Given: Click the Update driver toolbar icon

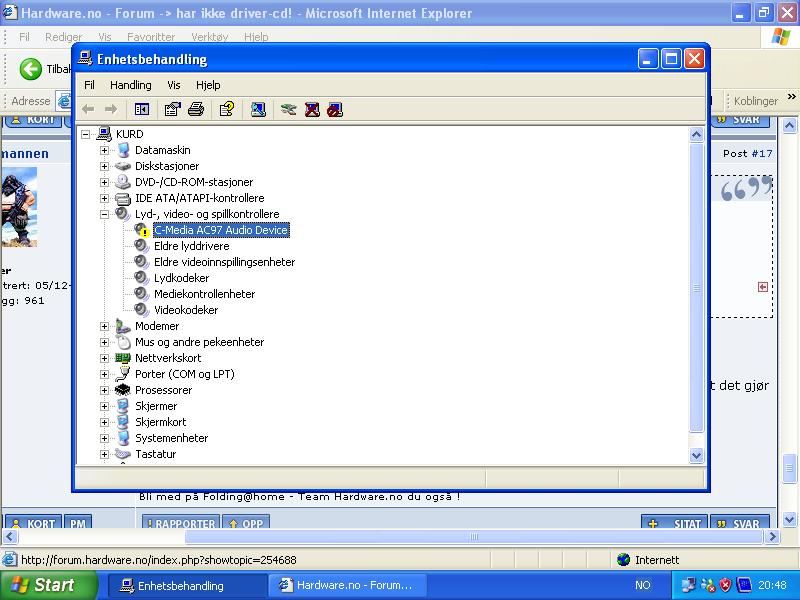Looking at the screenshot, I should (x=288, y=109).
